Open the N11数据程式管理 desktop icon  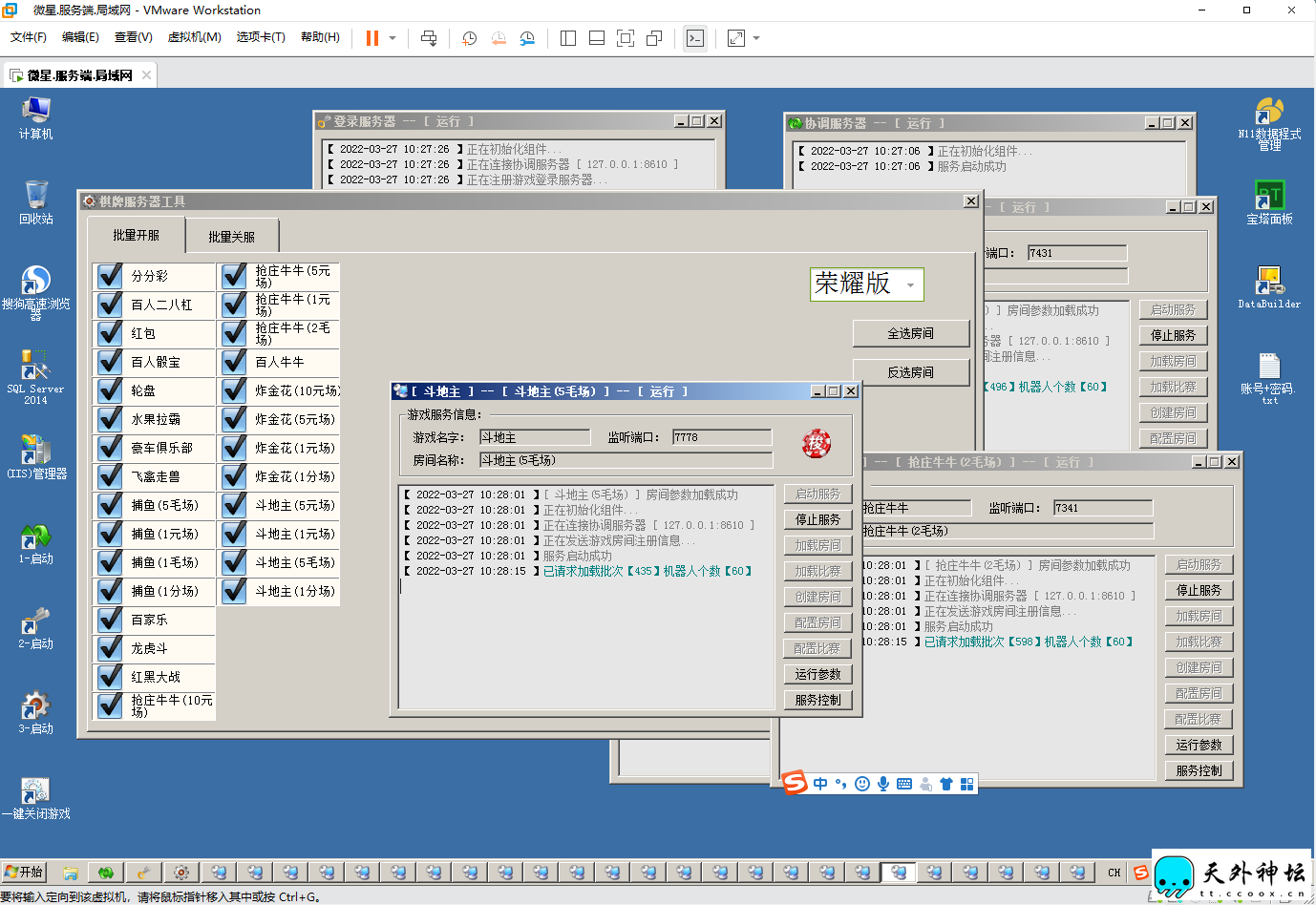1269,124
